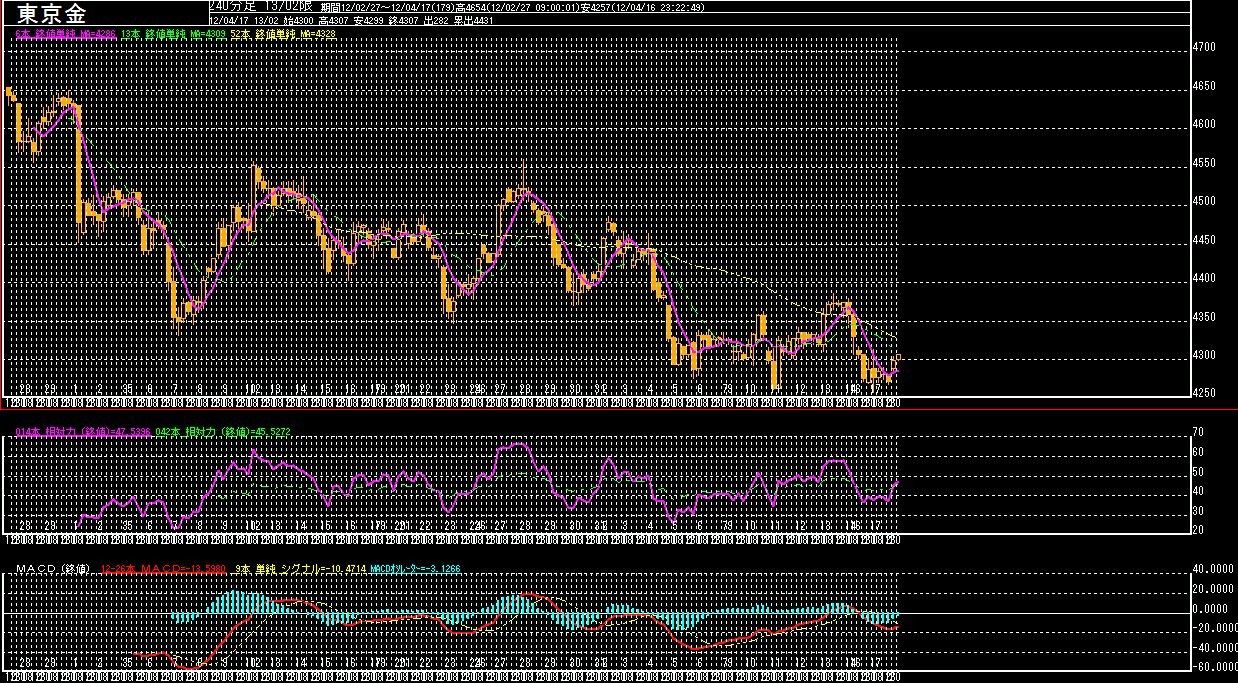This screenshot has width=1238, height=683.
Task: Click the cyan MACD oscillator legend
Action: (415, 569)
